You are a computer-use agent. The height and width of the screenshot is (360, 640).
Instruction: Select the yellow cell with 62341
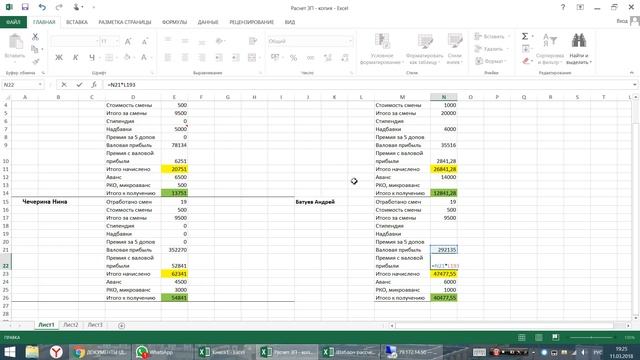pos(174,274)
